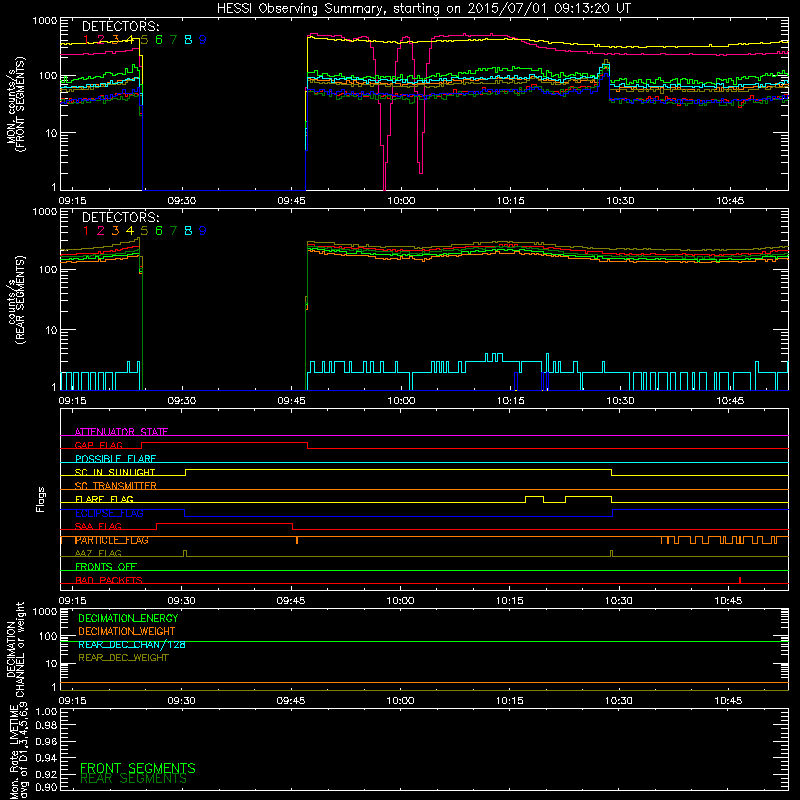The image size is (800, 800).
Task: Click the REAR SEGMENTS livetime legend label
Action: [x=134, y=779]
